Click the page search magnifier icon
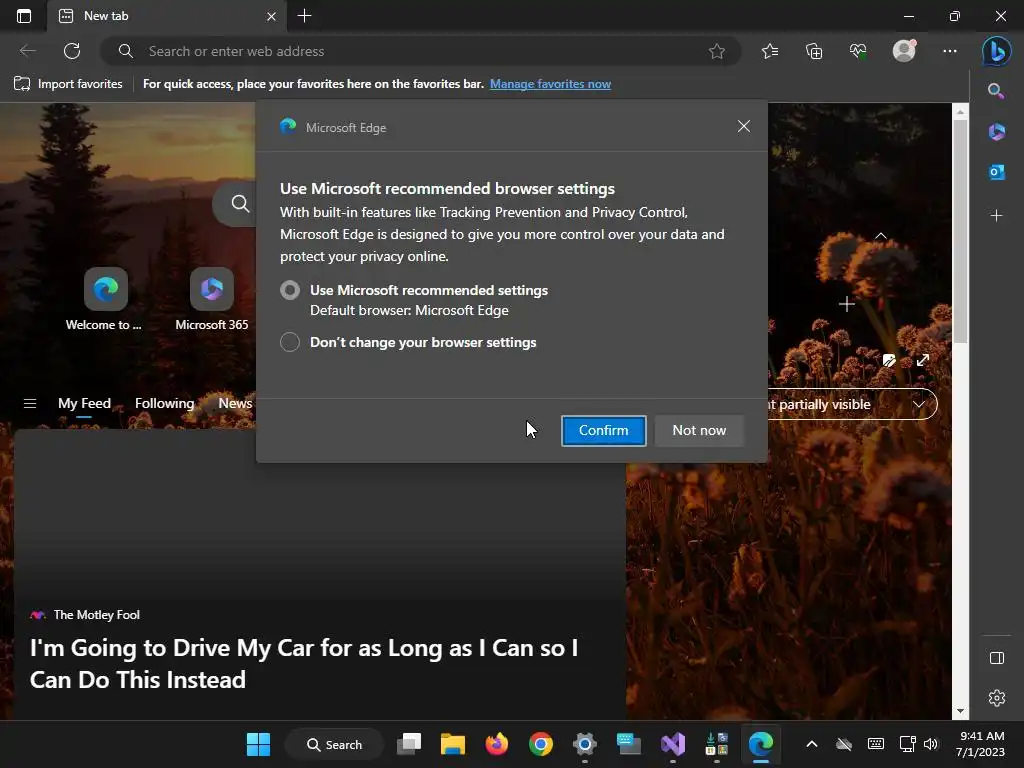 click(x=240, y=204)
